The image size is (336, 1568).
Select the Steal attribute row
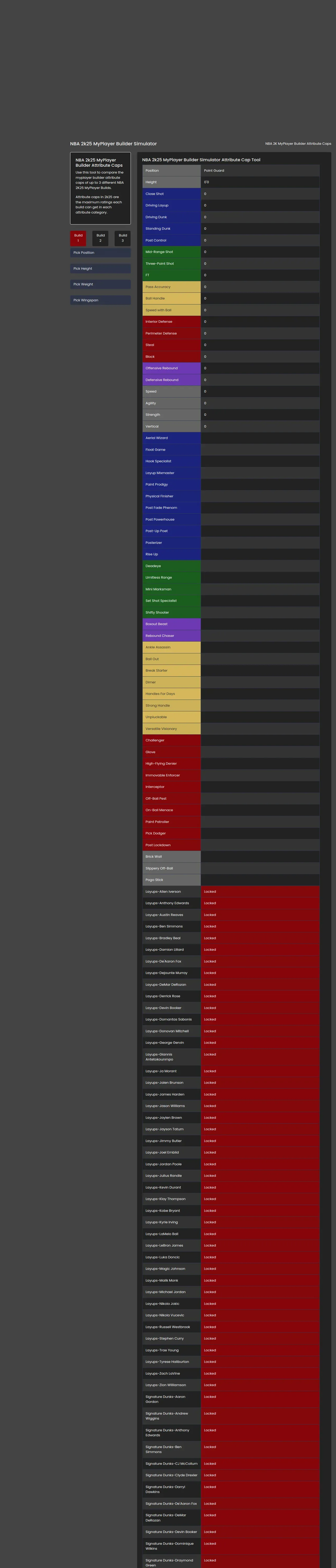(231, 345)
